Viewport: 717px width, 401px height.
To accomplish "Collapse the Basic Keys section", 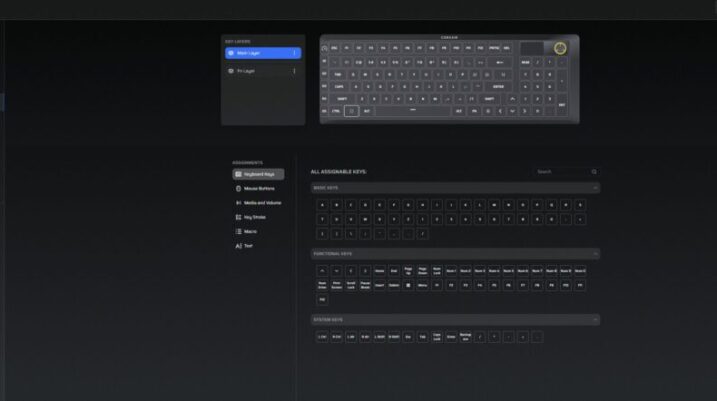I will click(x=596, y=187).
